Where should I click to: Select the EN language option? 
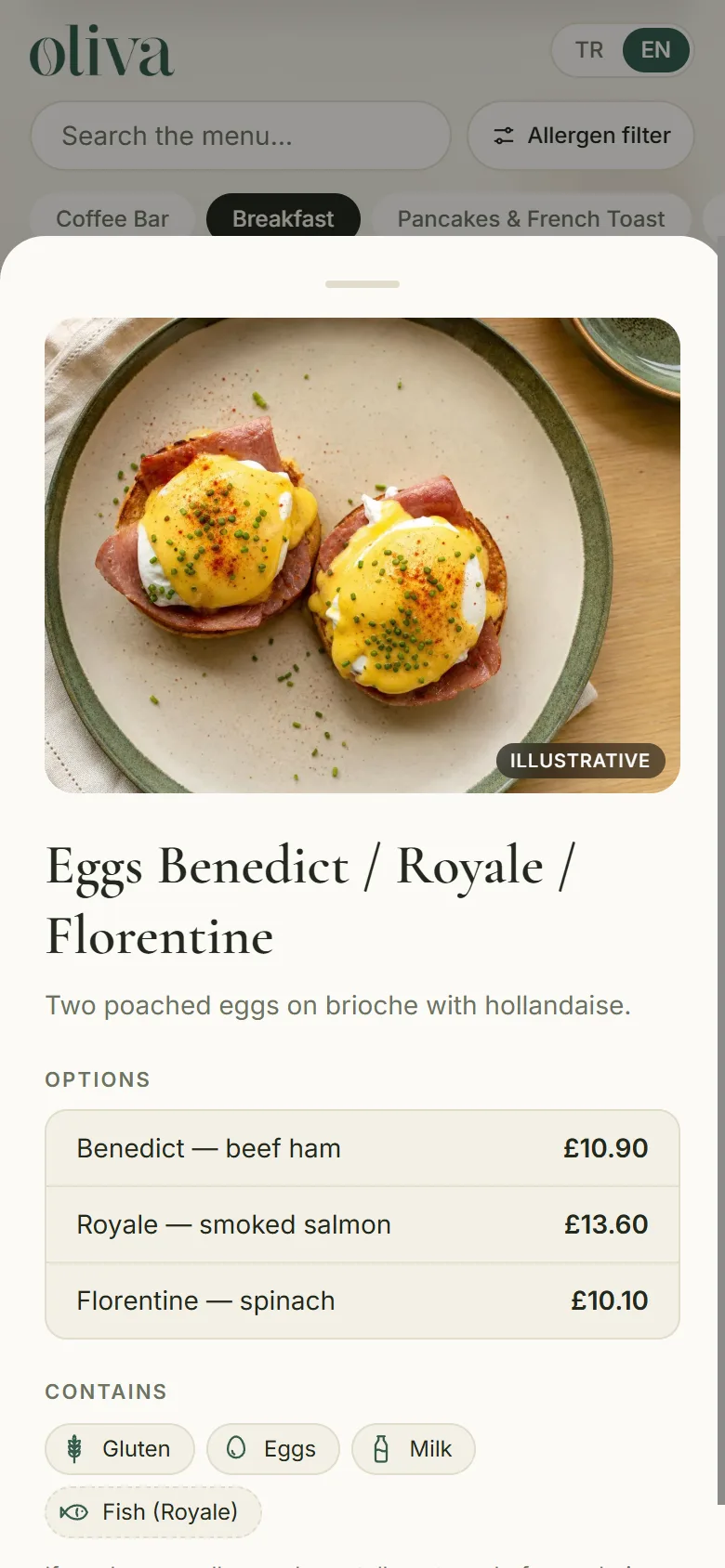[655, 50]
